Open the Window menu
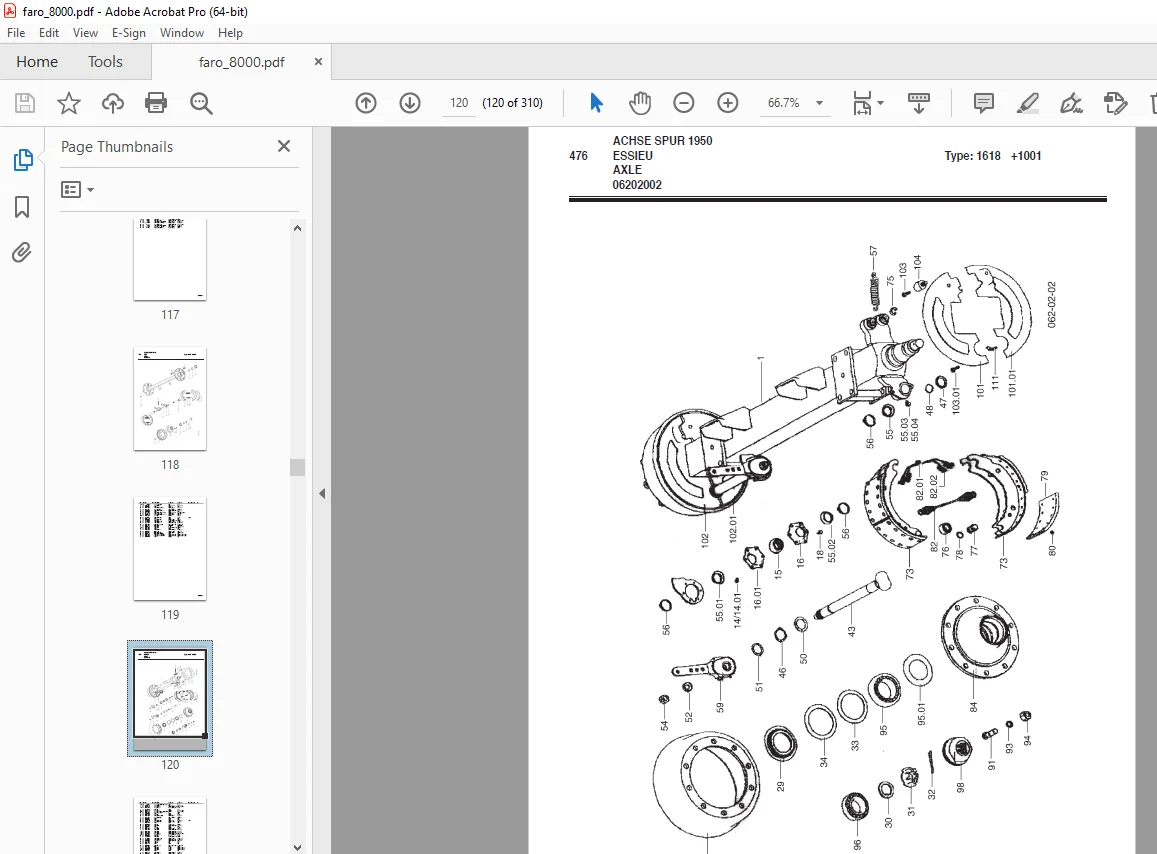This screenshot has width=1157, height=854. [x=182, y=32]
